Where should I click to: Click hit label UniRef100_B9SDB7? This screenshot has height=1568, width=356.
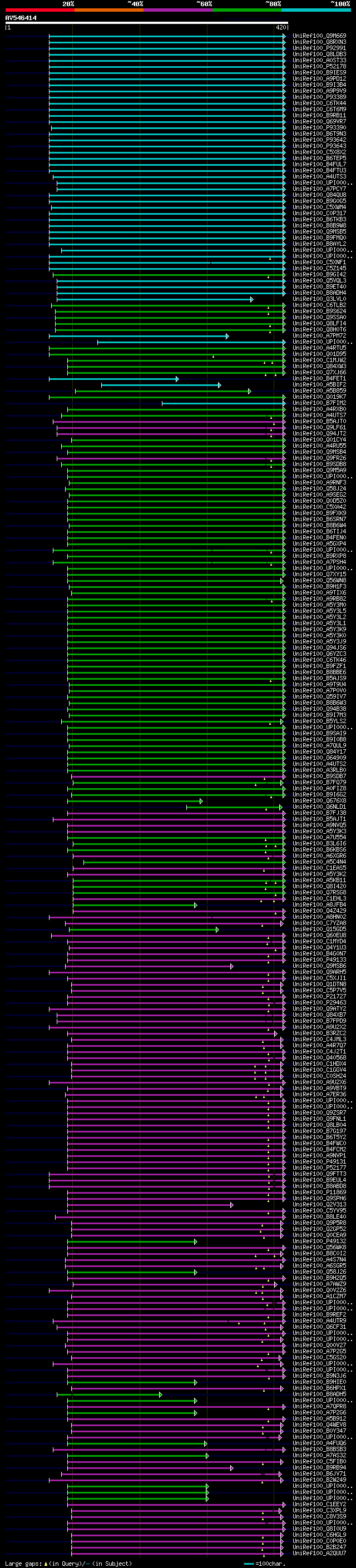coord(319,776)
